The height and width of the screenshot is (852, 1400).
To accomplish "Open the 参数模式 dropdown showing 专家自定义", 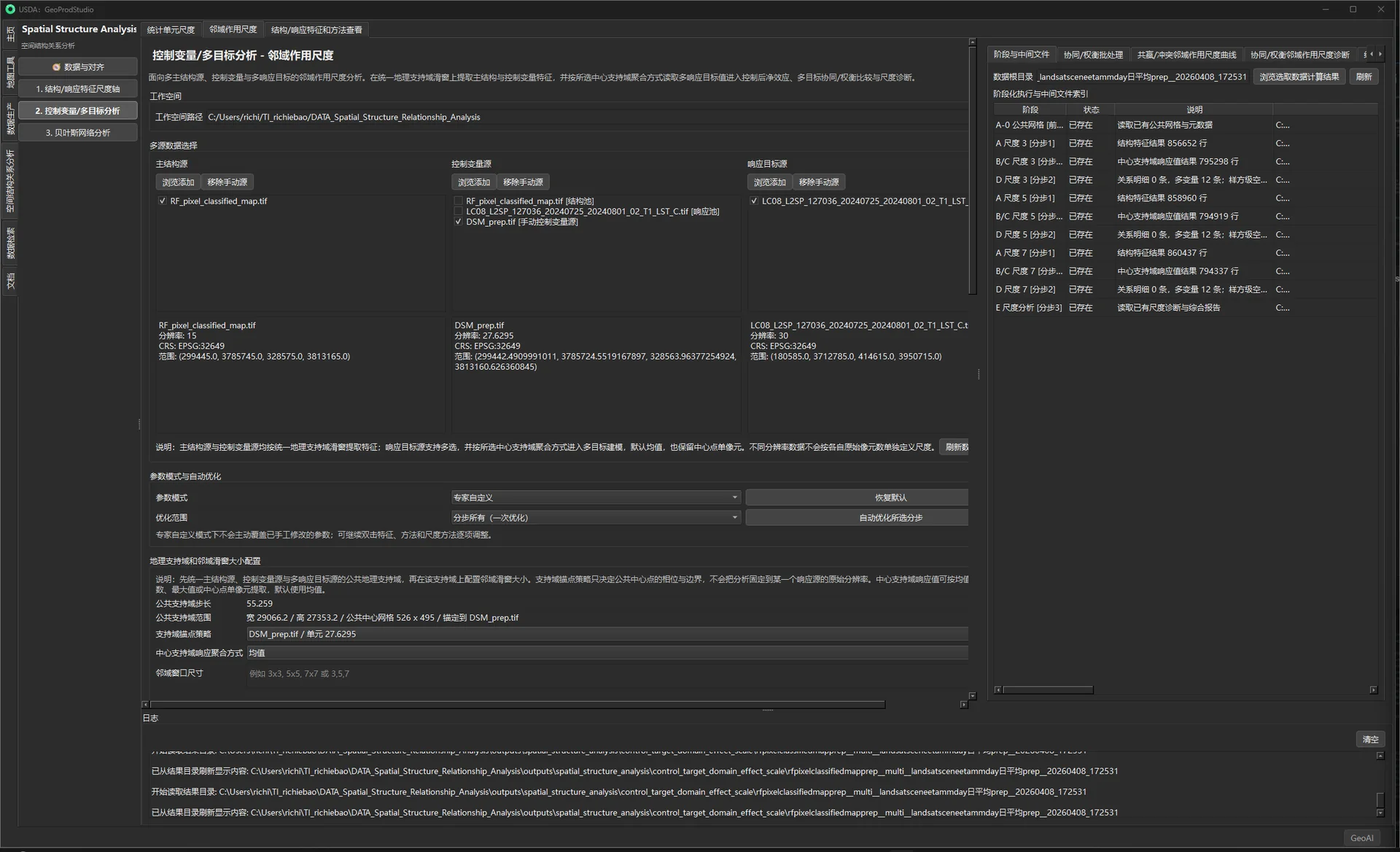I will coord(596,497).
